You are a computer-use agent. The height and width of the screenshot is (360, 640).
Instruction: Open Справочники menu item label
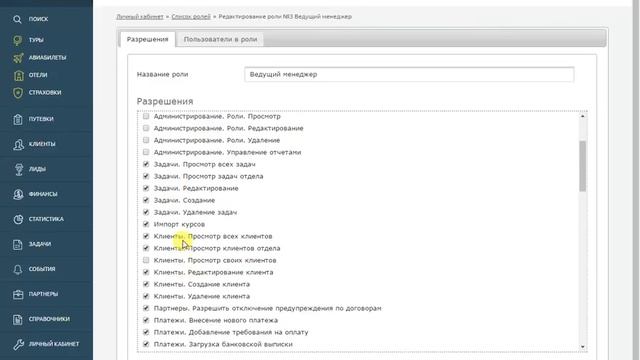[x=49, y=319]
